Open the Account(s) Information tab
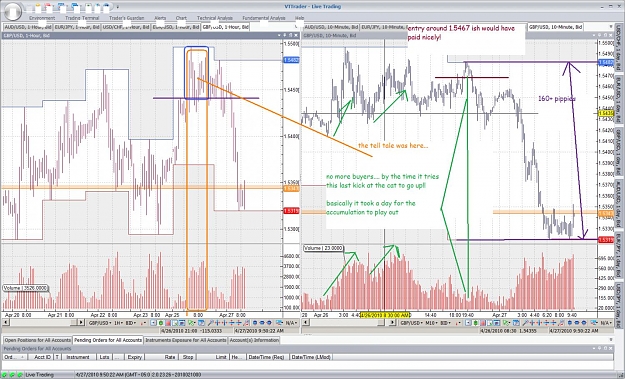This screenshot has width=625, height=379. pyautogui.click(x=254, y=340)
